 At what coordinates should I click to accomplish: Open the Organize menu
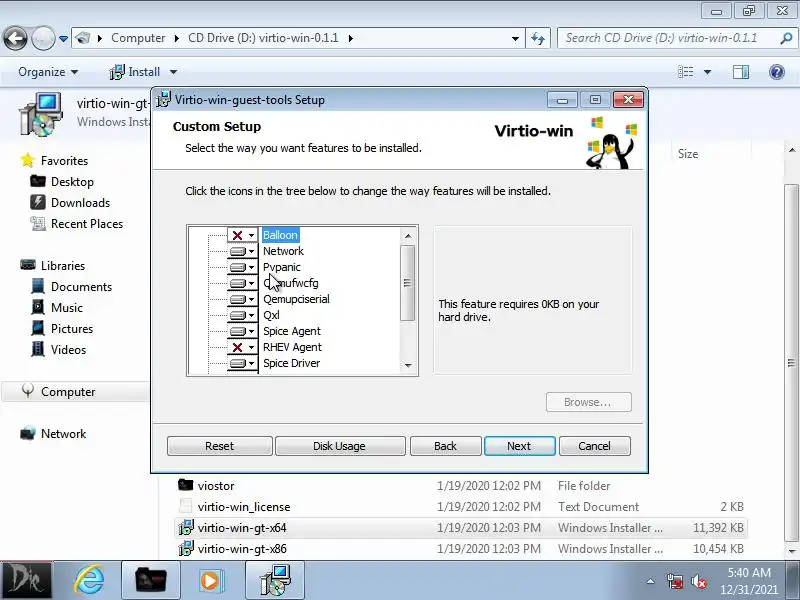point(48,72)
